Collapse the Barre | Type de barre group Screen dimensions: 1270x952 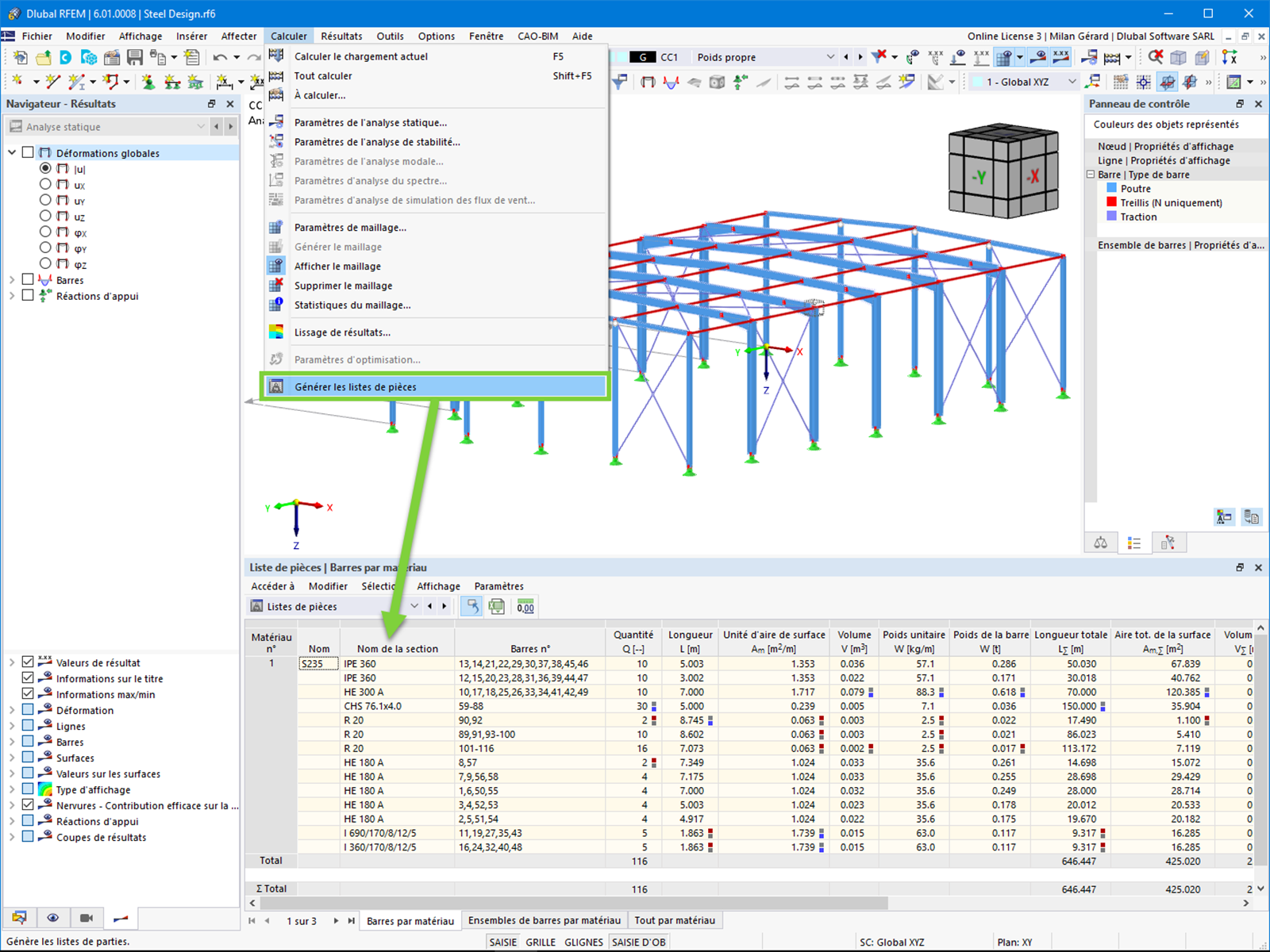click(x=1091, y=175)
